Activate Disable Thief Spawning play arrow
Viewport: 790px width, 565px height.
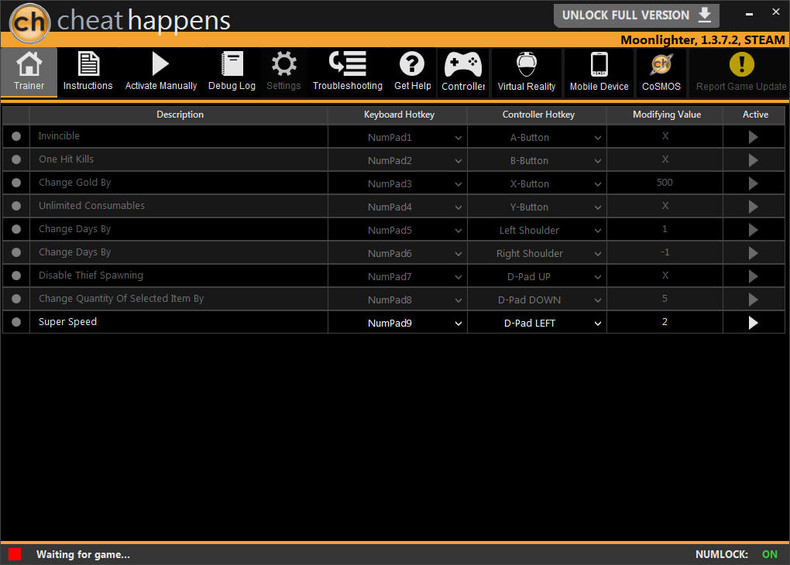coord(753,276)
